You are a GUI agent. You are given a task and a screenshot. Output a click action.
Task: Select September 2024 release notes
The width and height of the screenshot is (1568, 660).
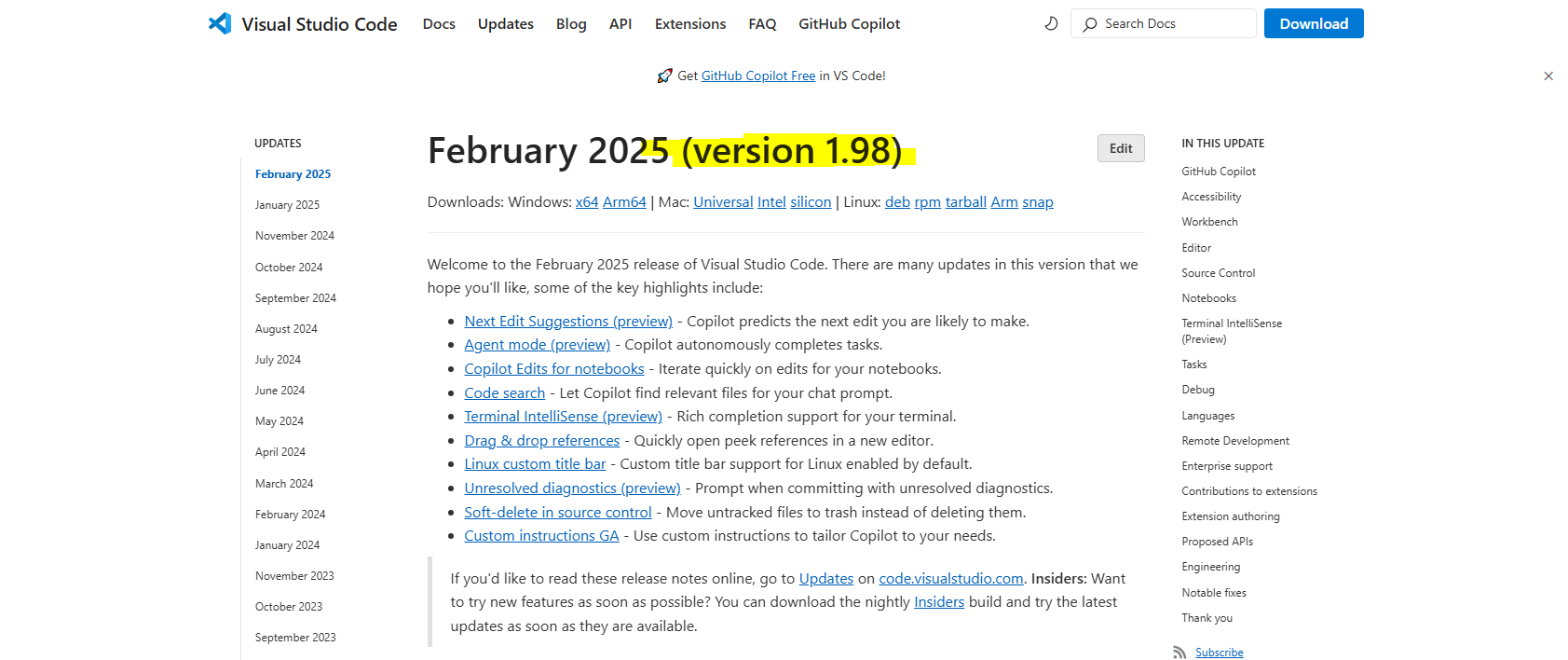(295, 298)
